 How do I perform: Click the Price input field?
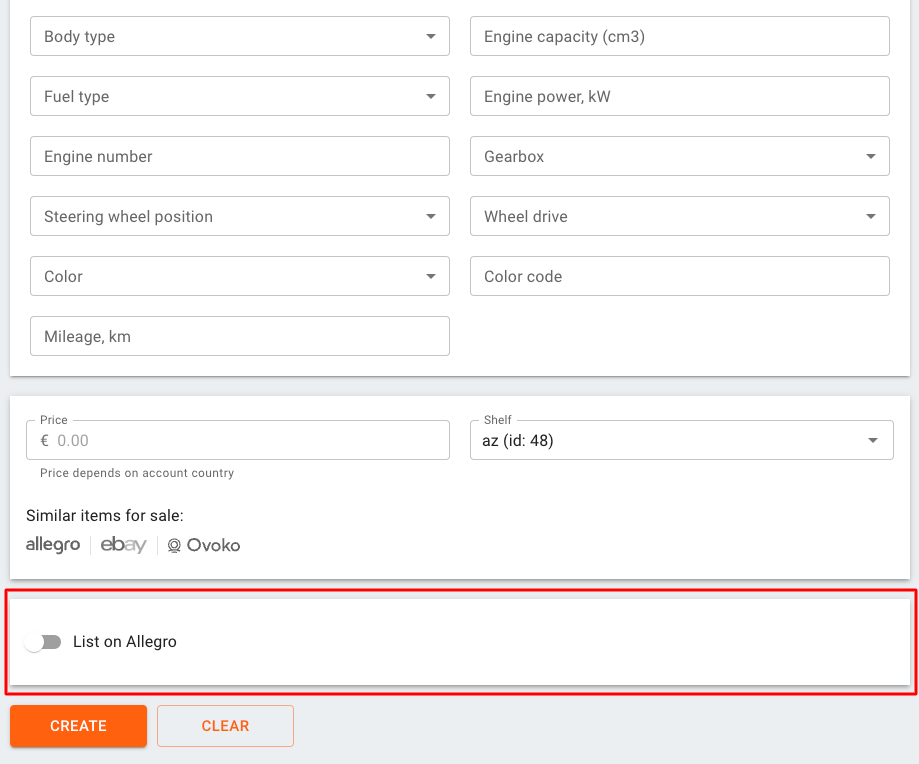coord(245,440)
